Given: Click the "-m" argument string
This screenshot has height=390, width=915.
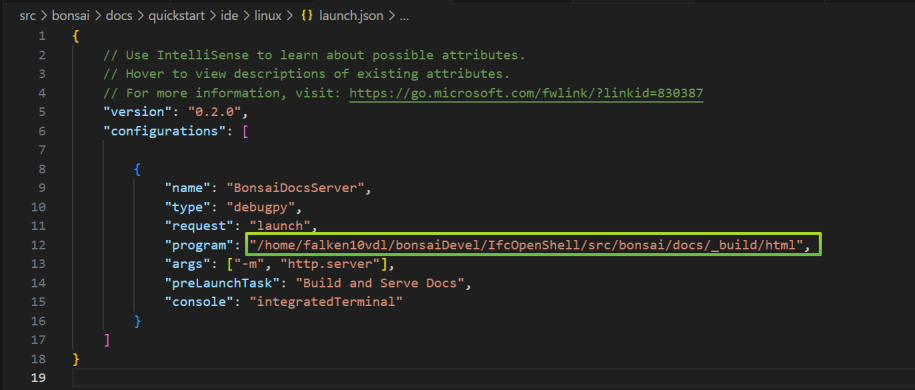Looking at the screenshot, I should tap(249, 264).
